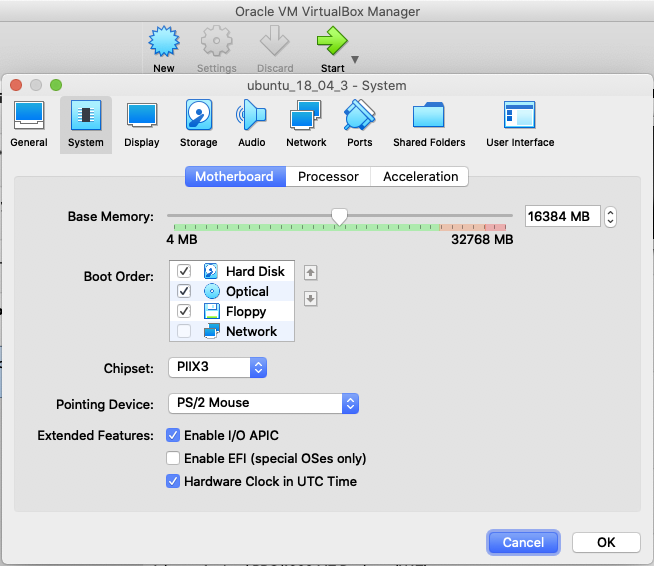Uncheck Hardware Clock in UTC Time
The image size is (654, 566).
[x=173, y=481]
